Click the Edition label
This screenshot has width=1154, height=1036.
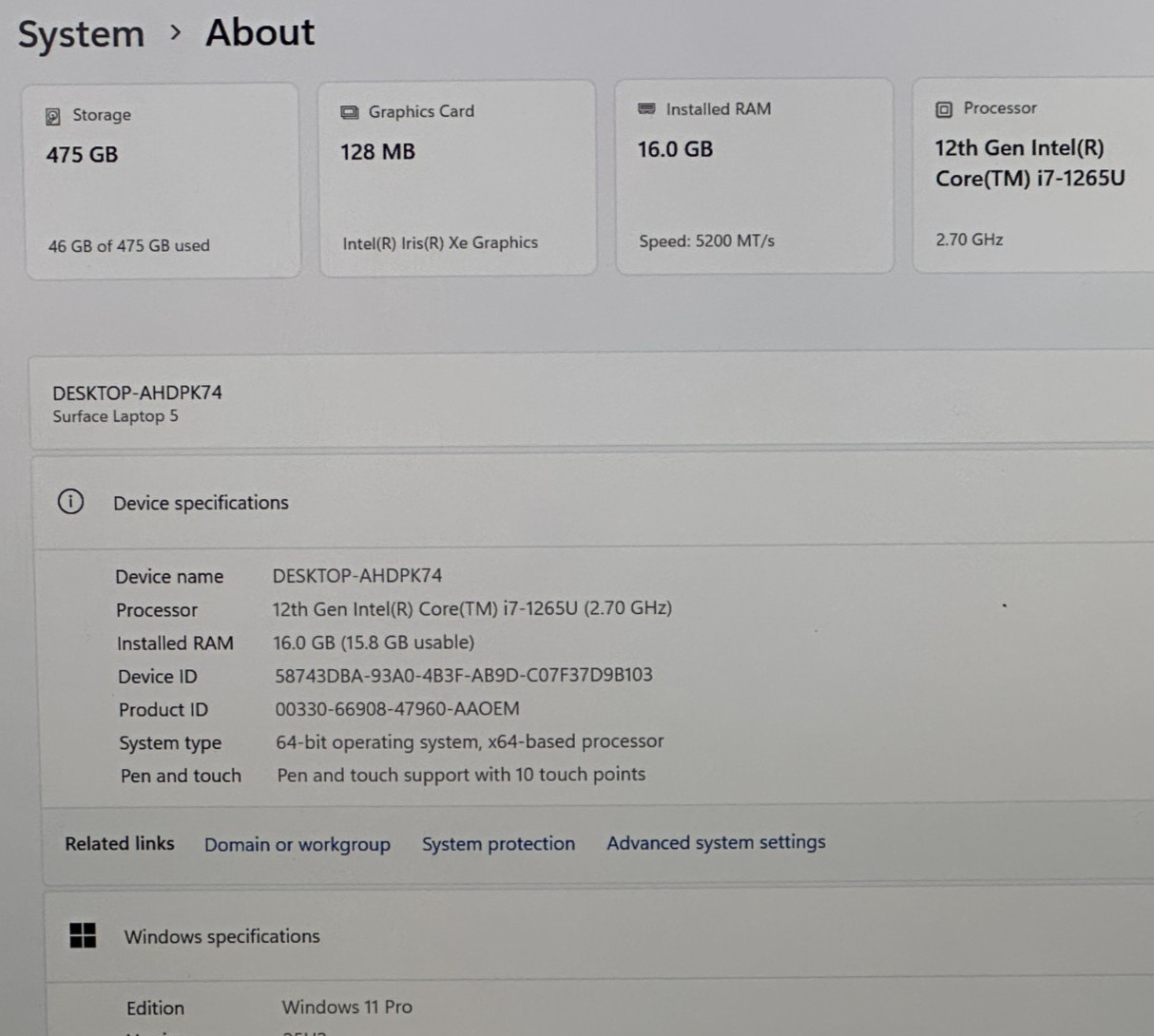coord(155,1007)
